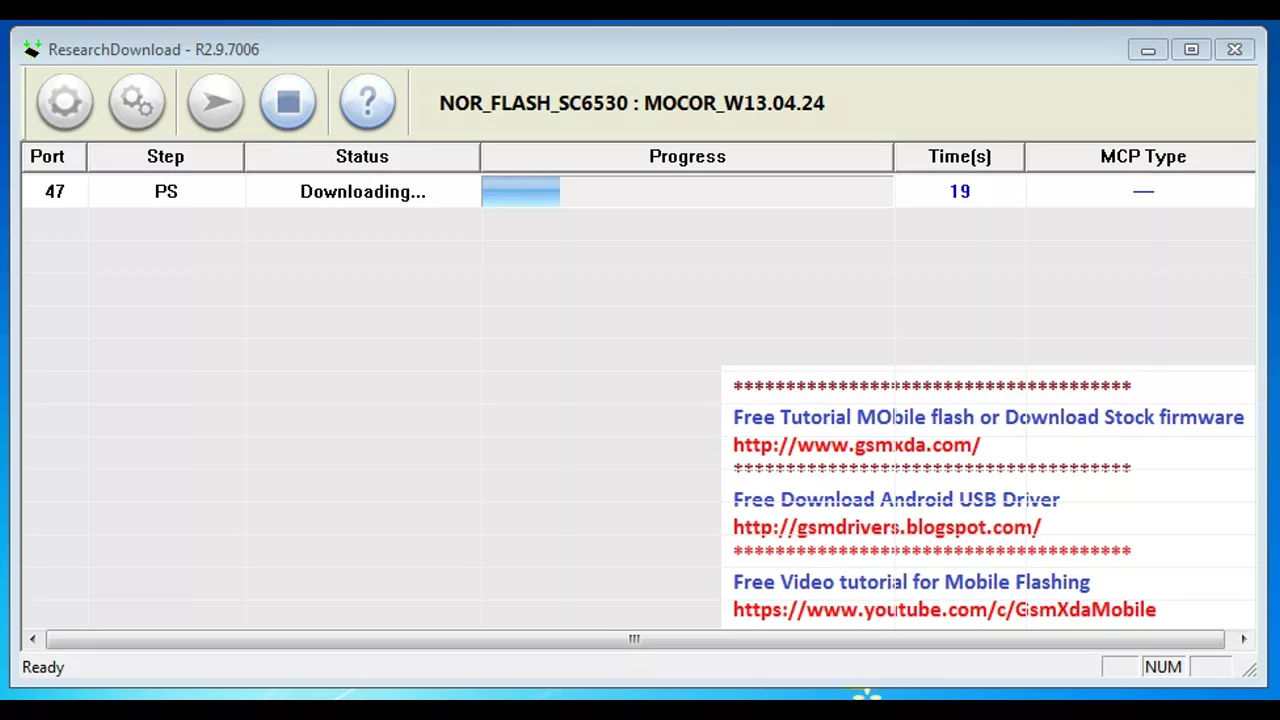Viewport: 1280px width, 720px height.
Task: Open the gsmxda.com link
Action: click(857, 445)
